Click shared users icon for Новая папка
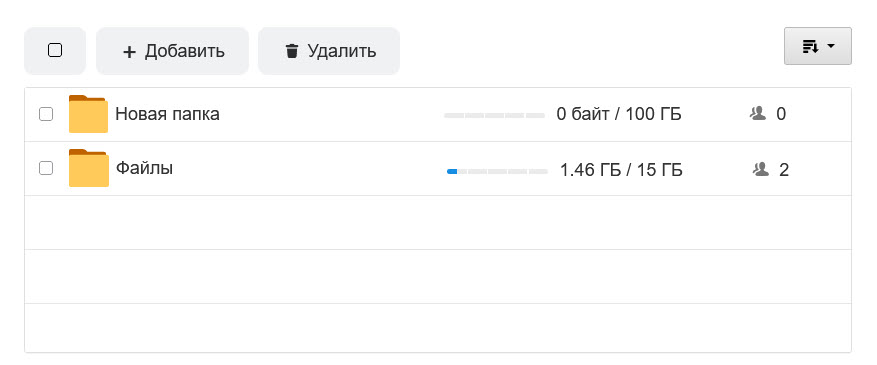 point(758,114)
